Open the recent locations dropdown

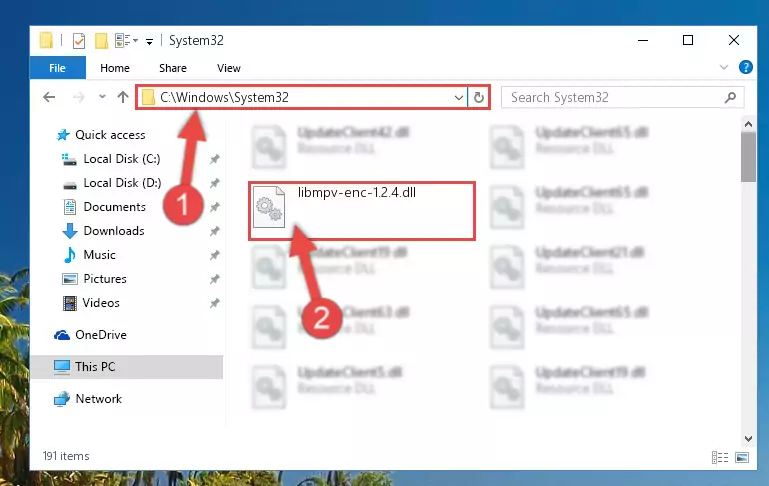[102, 97]
